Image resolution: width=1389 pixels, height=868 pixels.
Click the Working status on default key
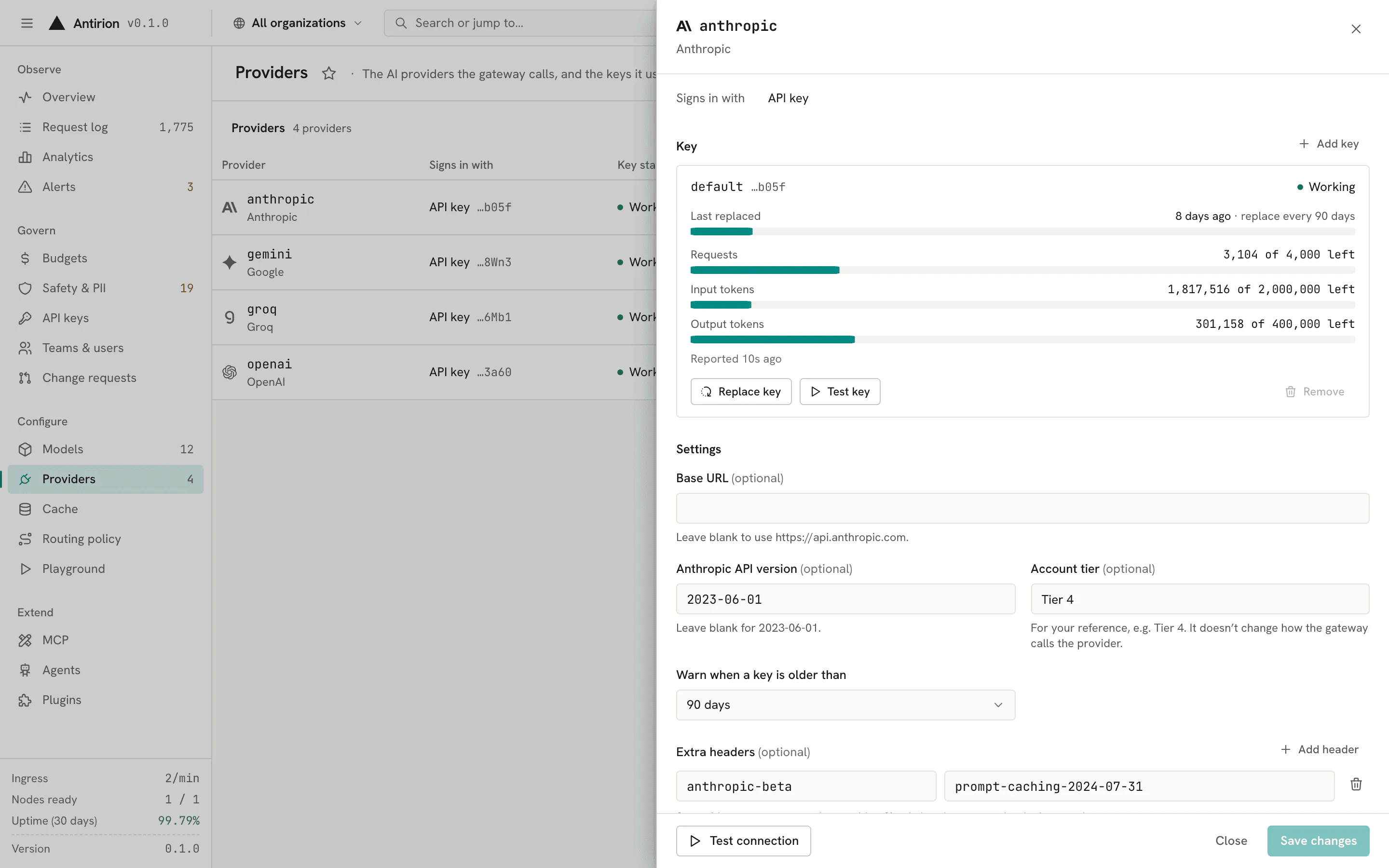[1326, 187]
